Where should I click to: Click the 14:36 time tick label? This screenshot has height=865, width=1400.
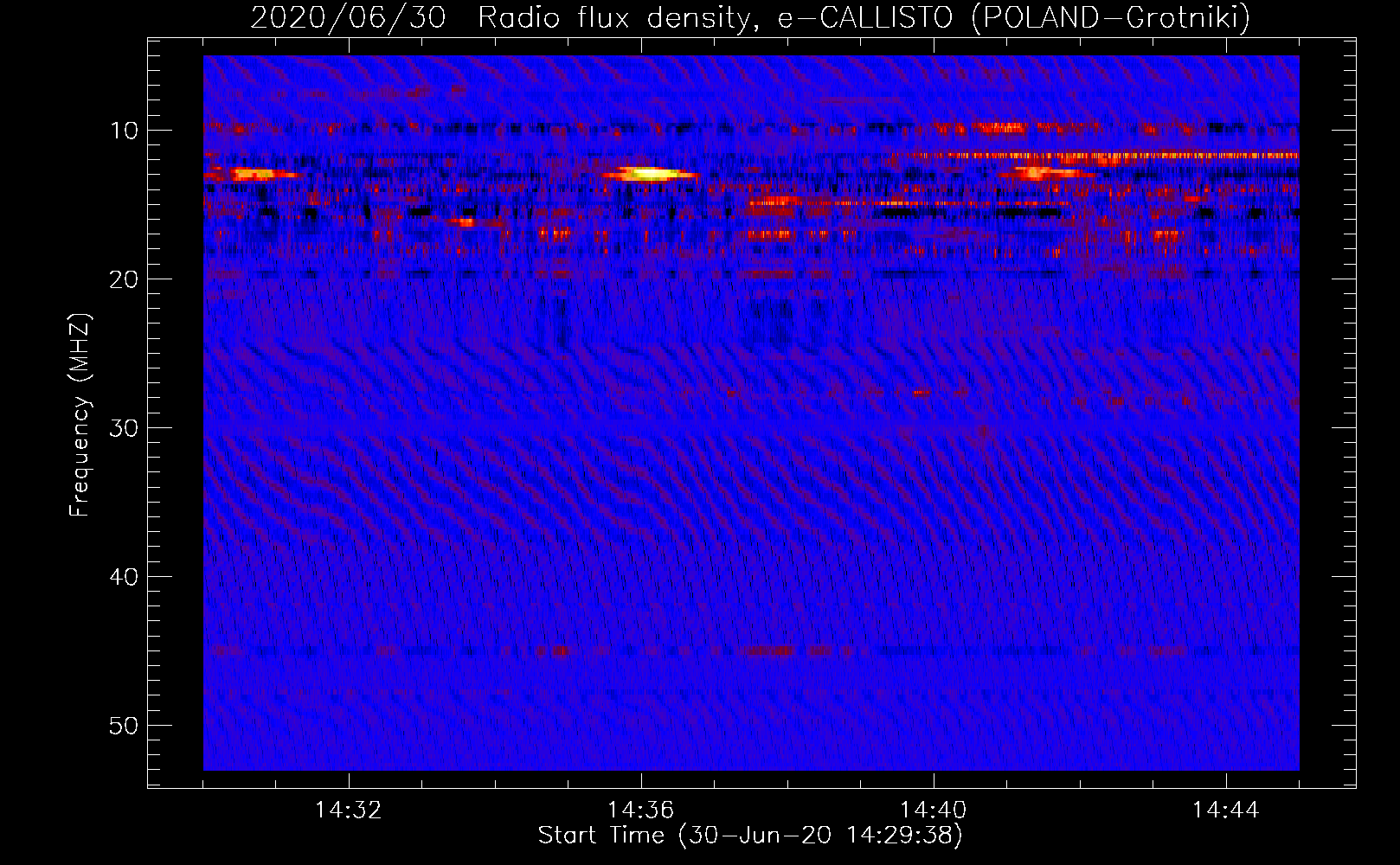640,811
